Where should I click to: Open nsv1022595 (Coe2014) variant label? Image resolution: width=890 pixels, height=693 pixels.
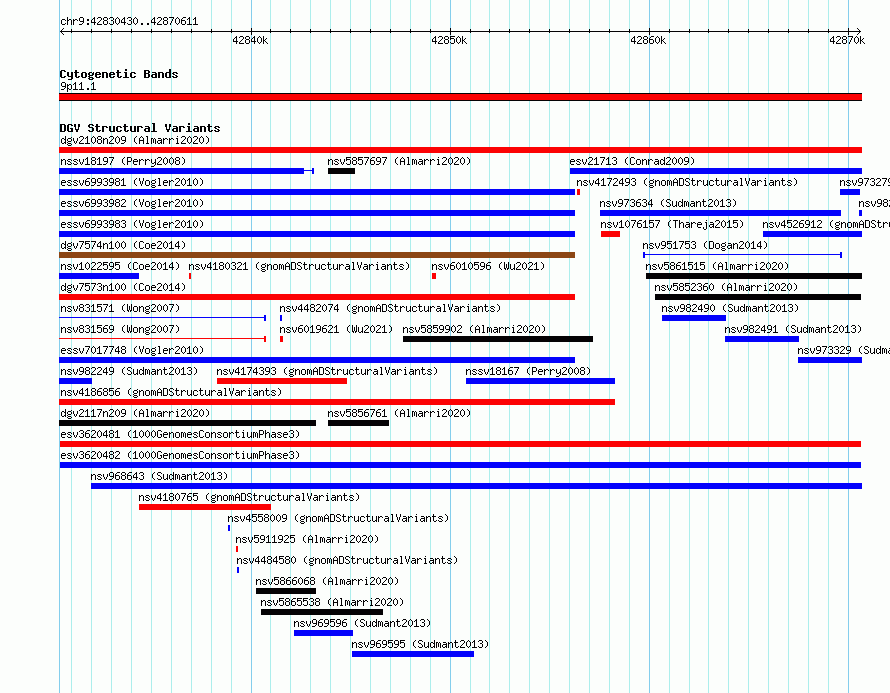[x=120, y=266]
